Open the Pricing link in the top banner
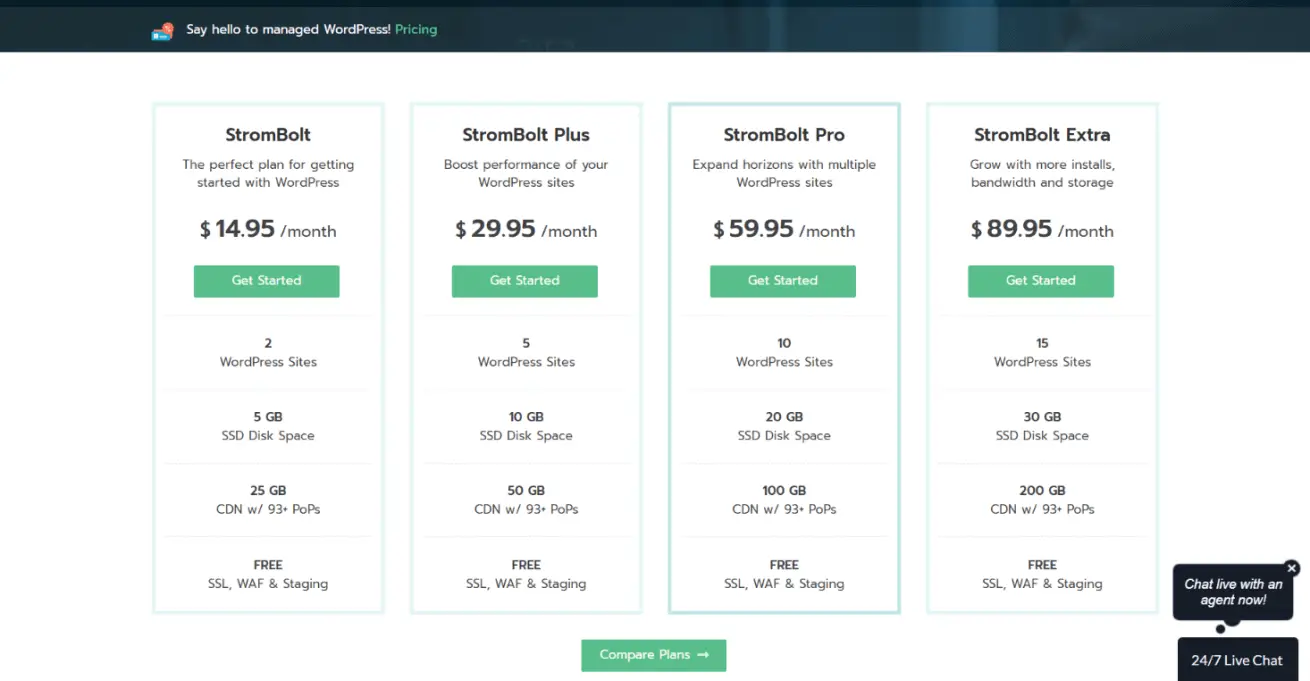1310x681 pixels. point(416,29)
